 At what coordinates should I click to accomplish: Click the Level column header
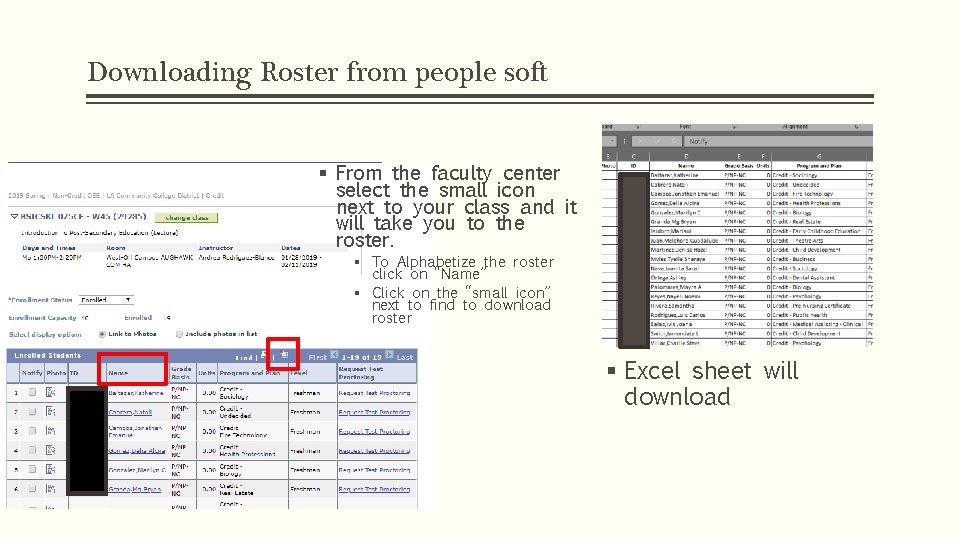tap(299, 373)
